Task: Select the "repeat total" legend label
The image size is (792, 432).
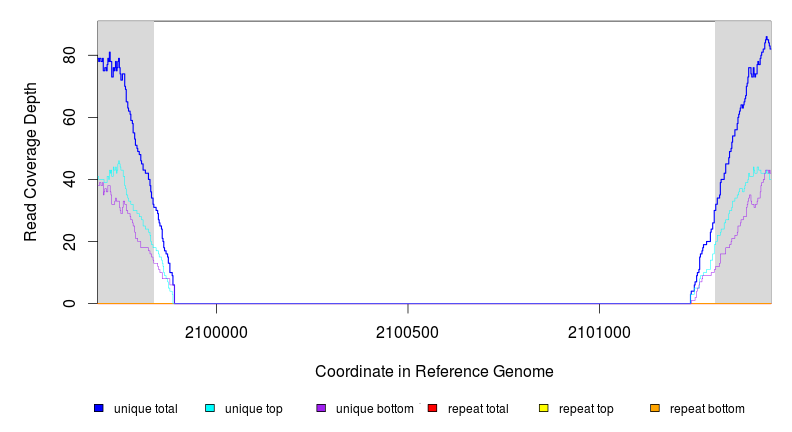Action: click(478, 409)
